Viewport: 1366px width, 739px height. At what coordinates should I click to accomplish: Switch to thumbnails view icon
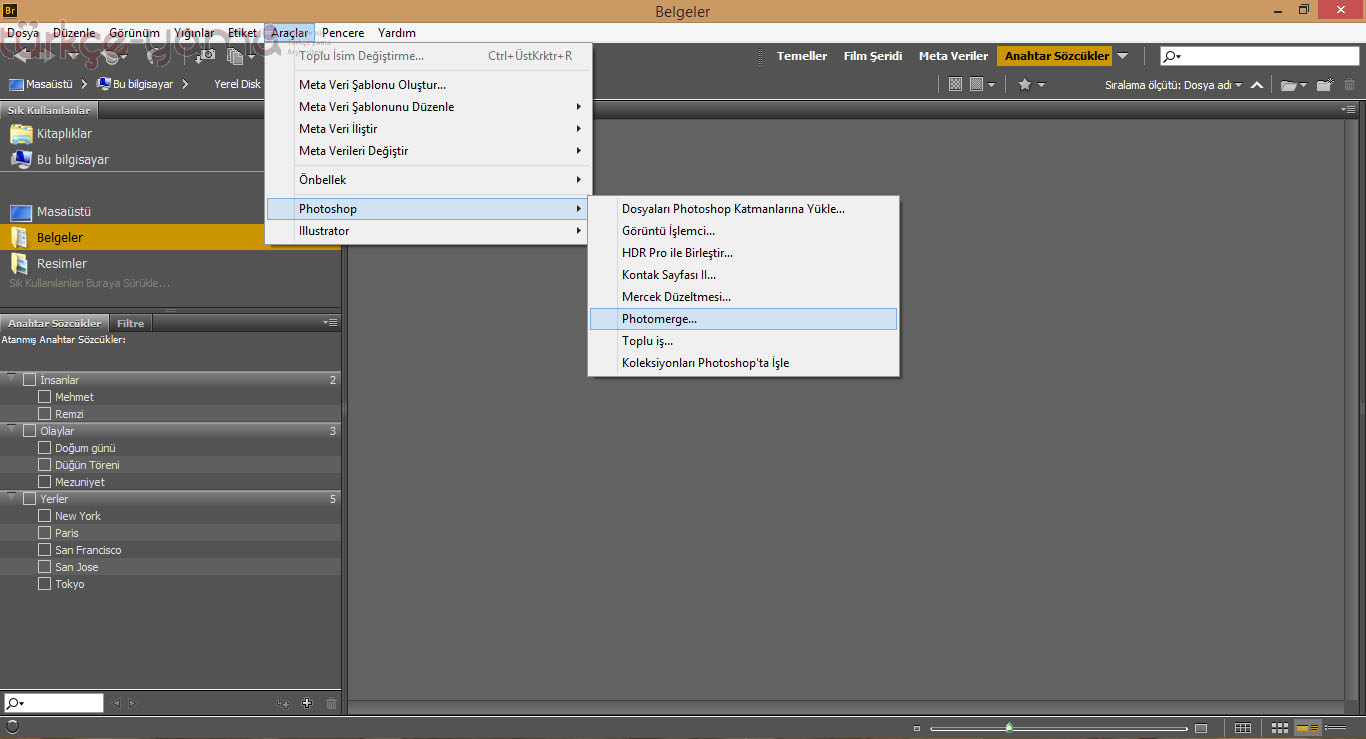coord(1280,728)
